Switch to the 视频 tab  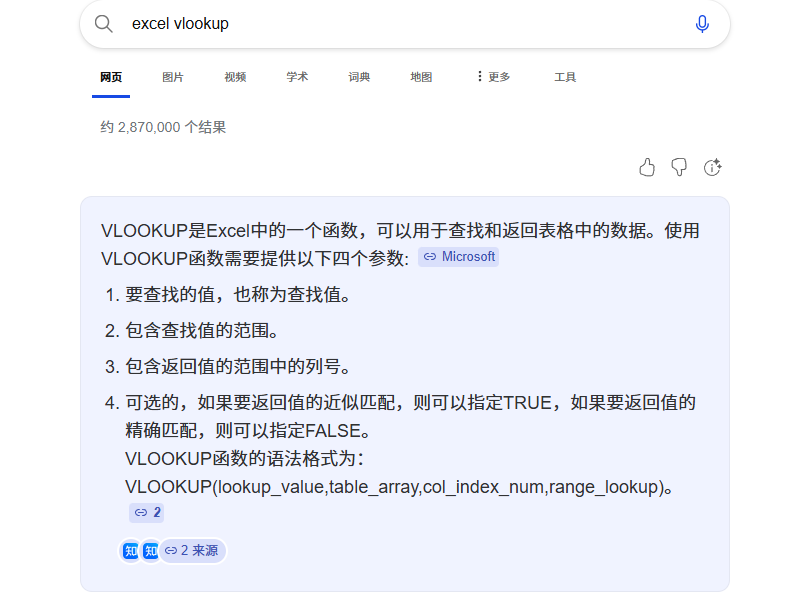[235, 76]
